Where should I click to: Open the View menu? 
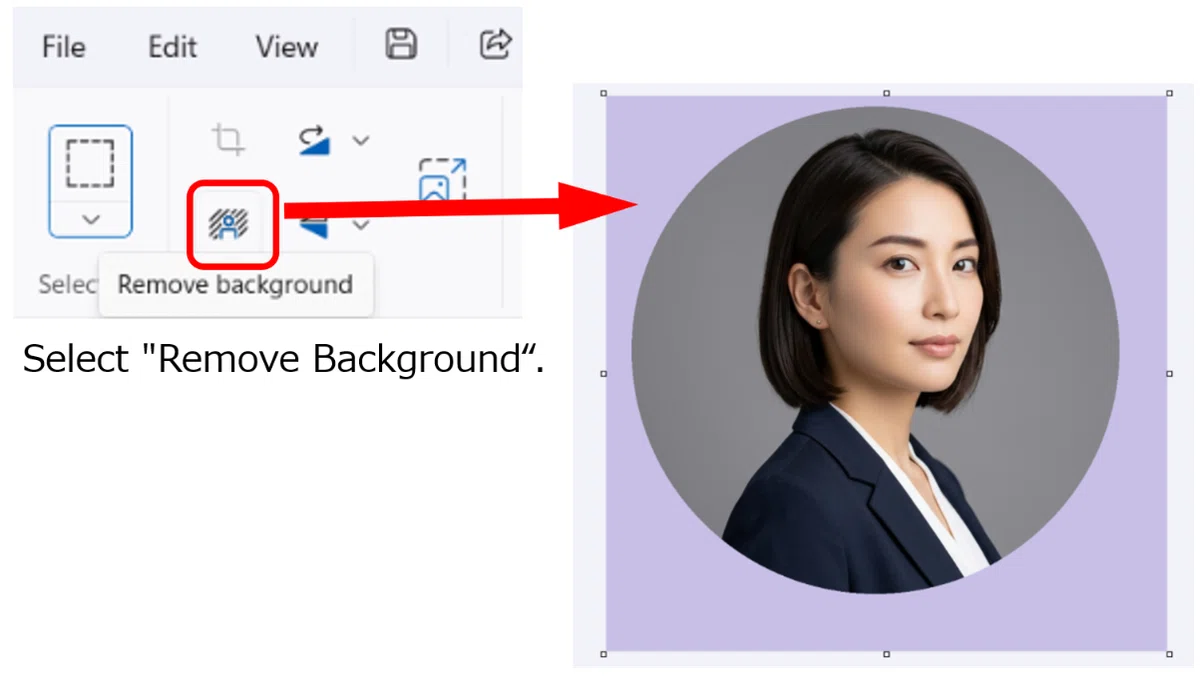click(286, 47)
